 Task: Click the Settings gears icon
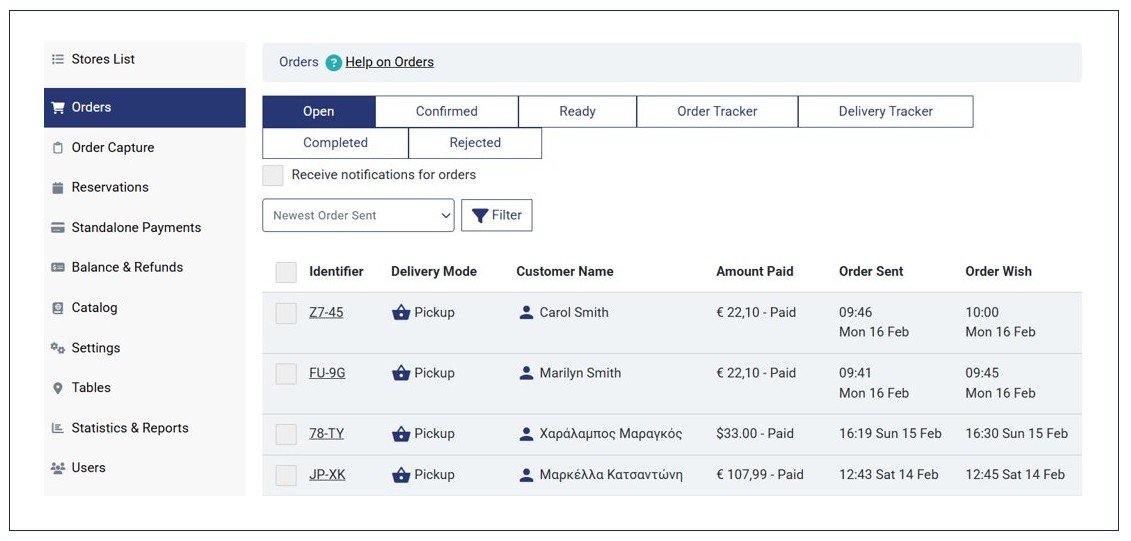(58, 348)
